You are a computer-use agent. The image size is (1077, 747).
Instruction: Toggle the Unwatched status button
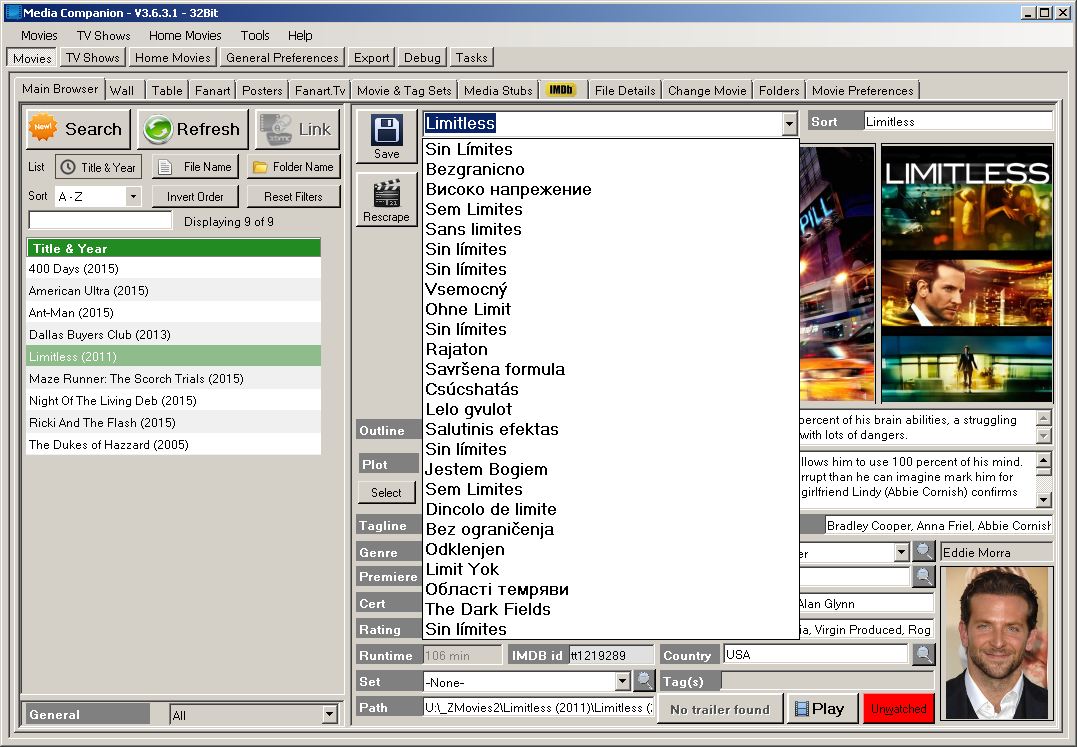pyautogui.click(x=898, y=709)
